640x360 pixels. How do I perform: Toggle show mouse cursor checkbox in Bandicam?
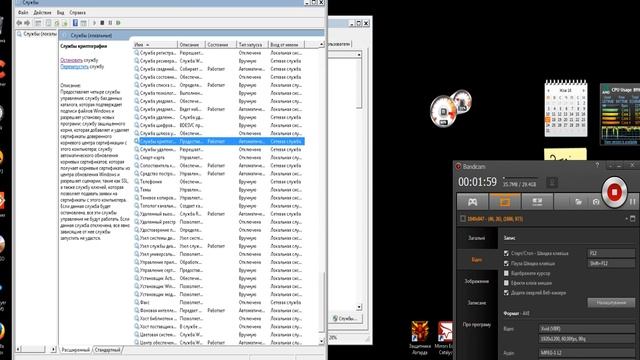click(506, 273)
